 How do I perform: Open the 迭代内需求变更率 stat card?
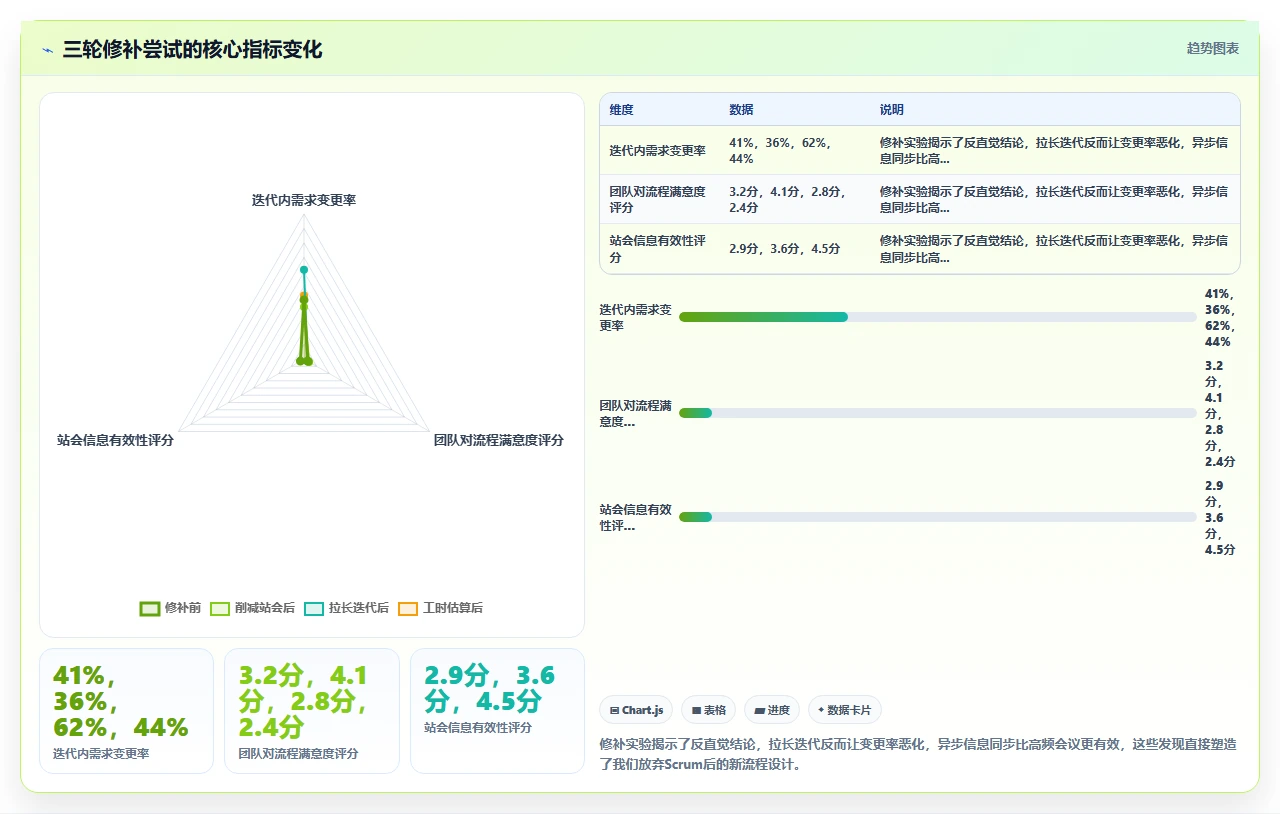(x=126, y=711)
